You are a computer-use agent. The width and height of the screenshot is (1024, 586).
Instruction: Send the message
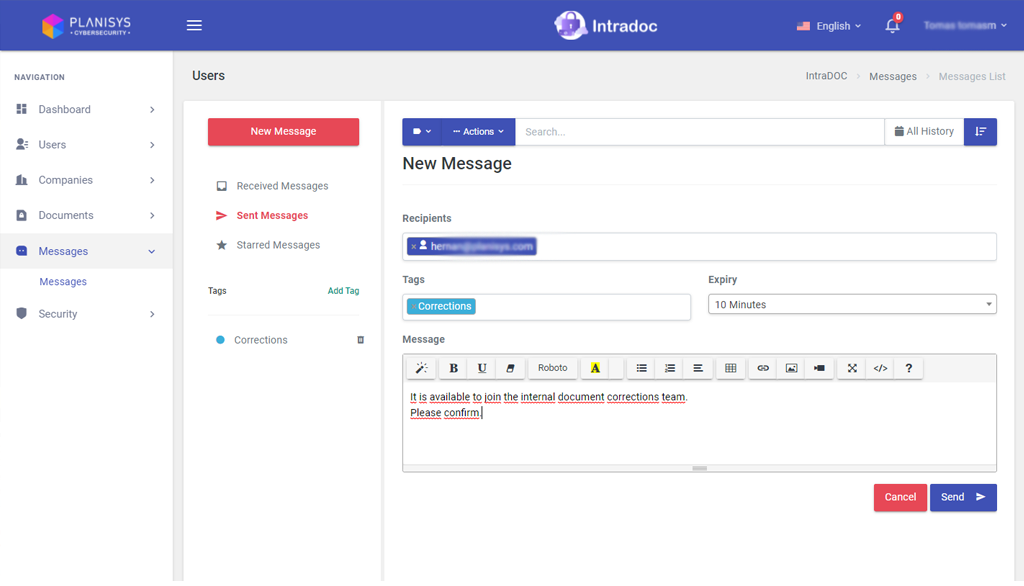(962, 497)
